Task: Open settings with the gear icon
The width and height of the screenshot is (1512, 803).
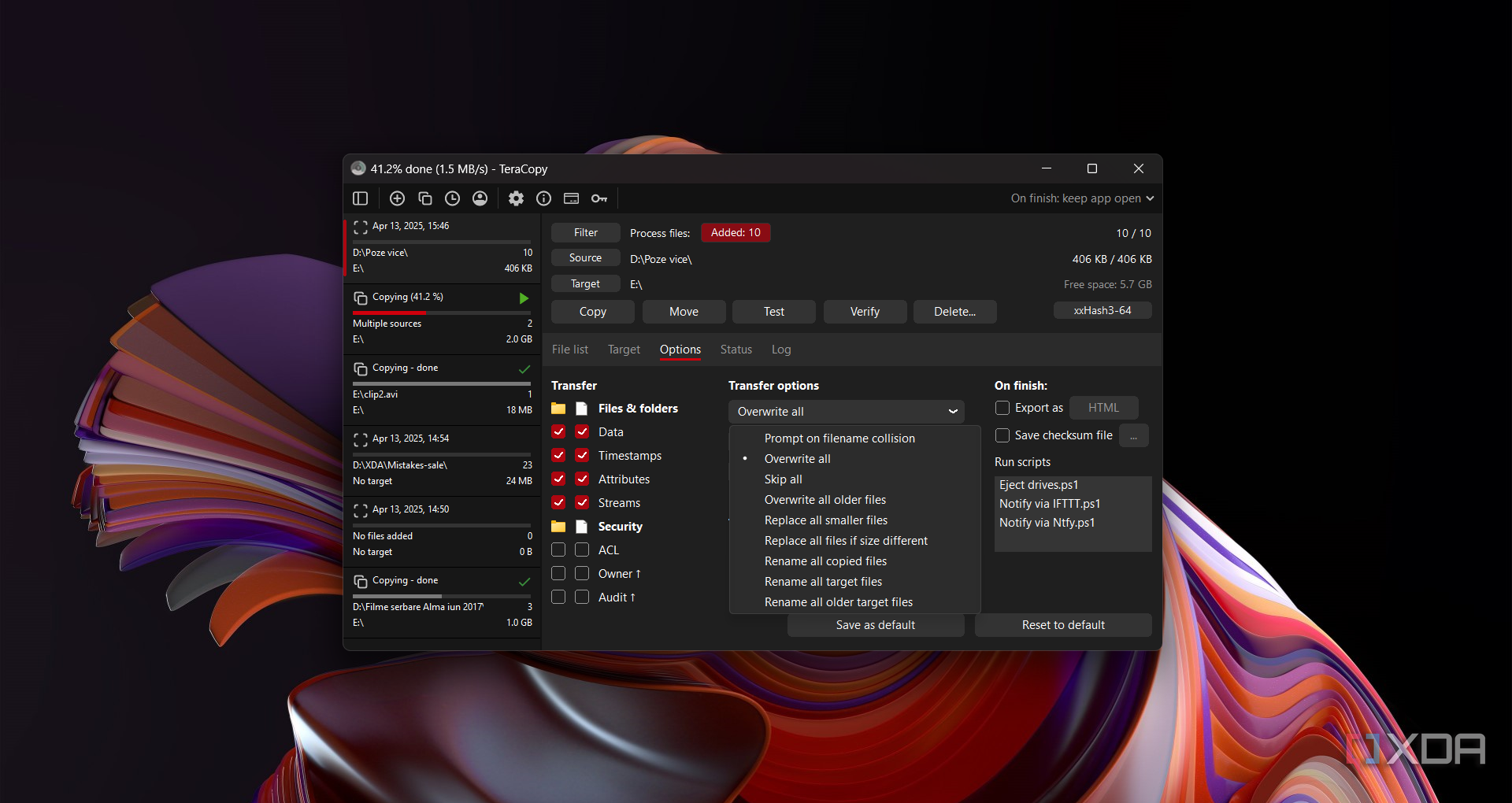Action: pos(516,198)
